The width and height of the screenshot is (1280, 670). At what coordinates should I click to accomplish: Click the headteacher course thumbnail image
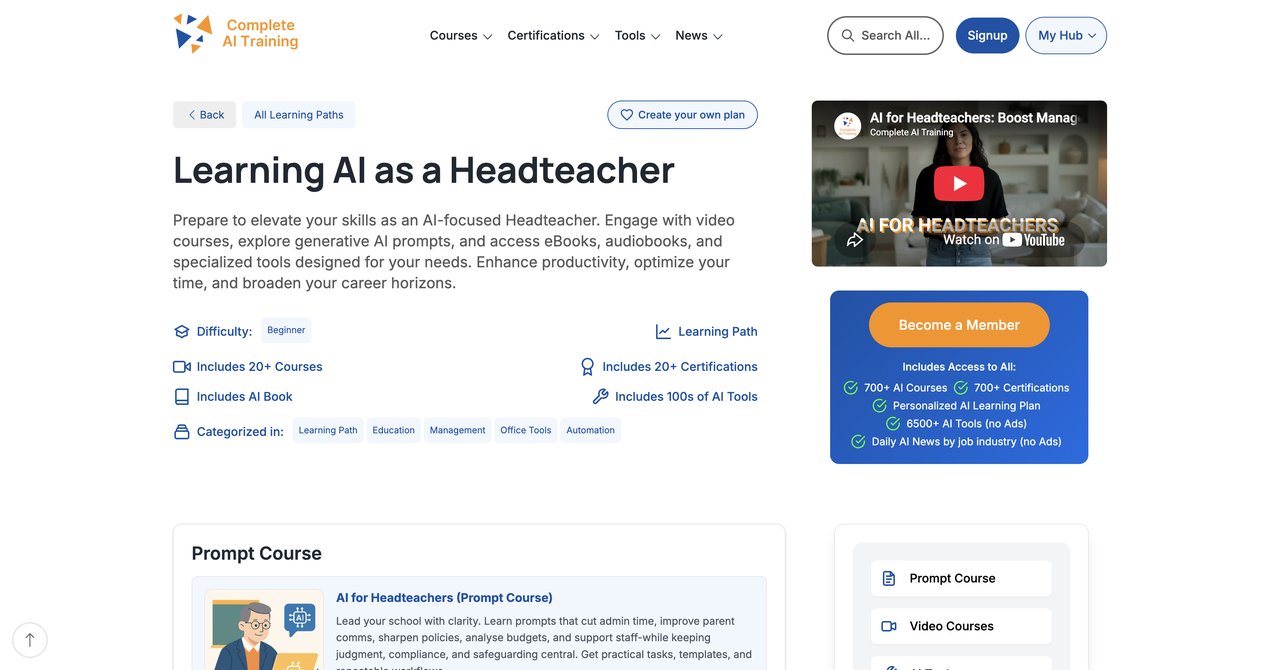click(x=264, y=630)
